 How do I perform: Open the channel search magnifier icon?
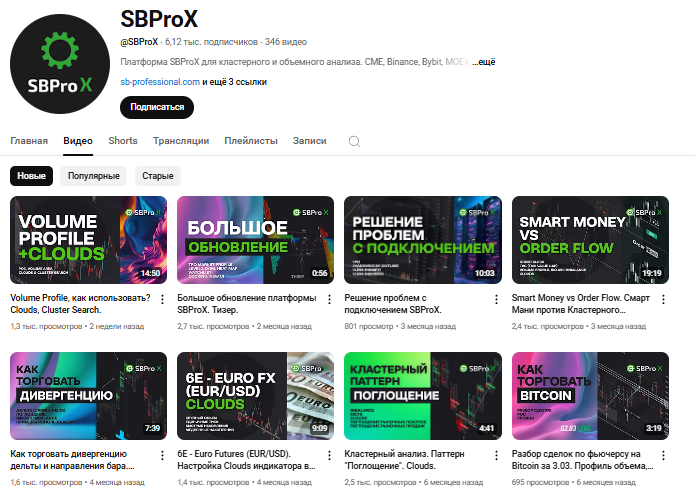click(x=354, y=141)
